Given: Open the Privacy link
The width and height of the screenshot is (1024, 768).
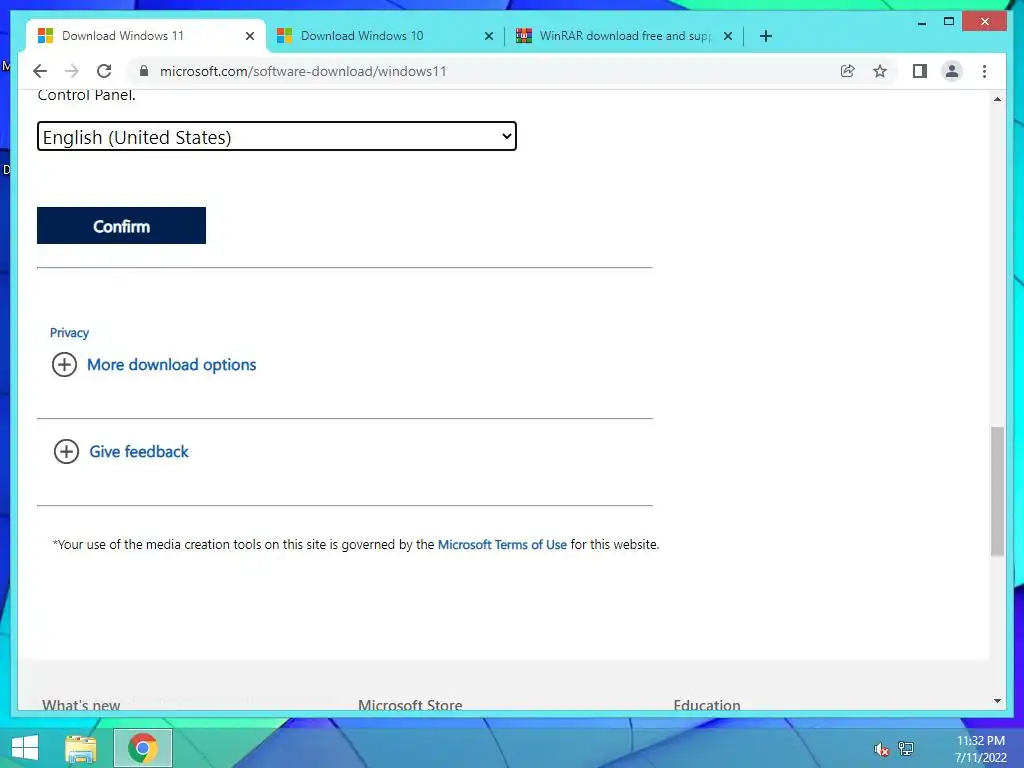Looking at the screenshot, I should 69,332.
